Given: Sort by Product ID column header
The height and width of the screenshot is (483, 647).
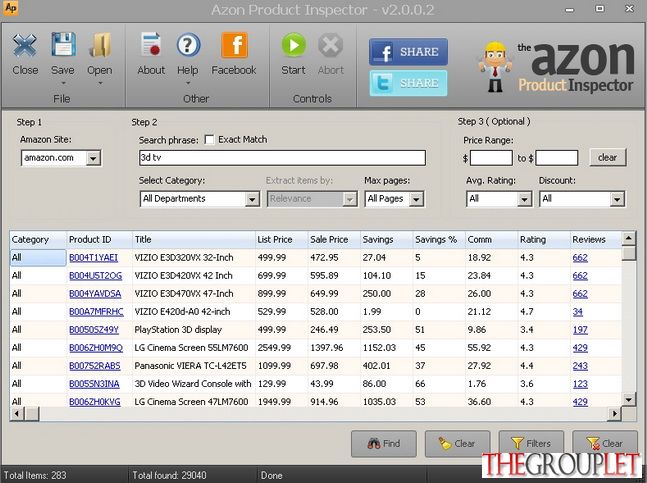Looking at the screenshot, I should (x=99, y=240).
